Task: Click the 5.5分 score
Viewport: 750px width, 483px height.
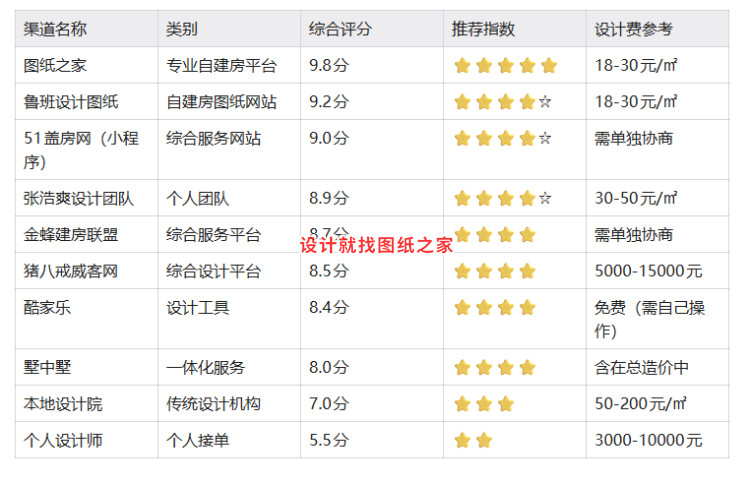Action: [x=329, y=440]
